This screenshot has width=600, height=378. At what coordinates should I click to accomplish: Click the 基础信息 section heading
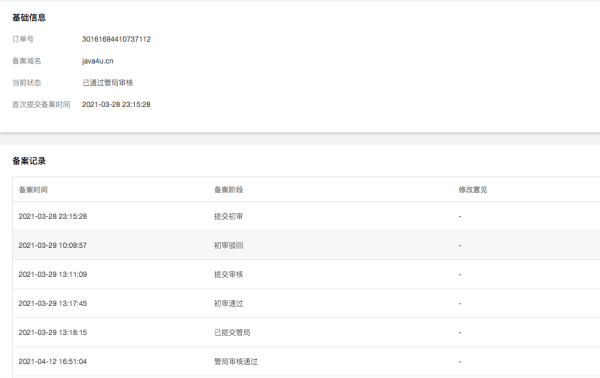29,18
